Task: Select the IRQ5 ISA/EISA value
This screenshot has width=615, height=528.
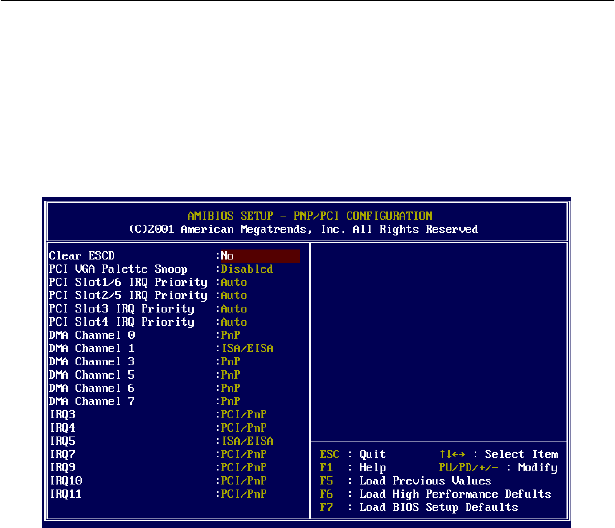Action: (x=247, y=441)
